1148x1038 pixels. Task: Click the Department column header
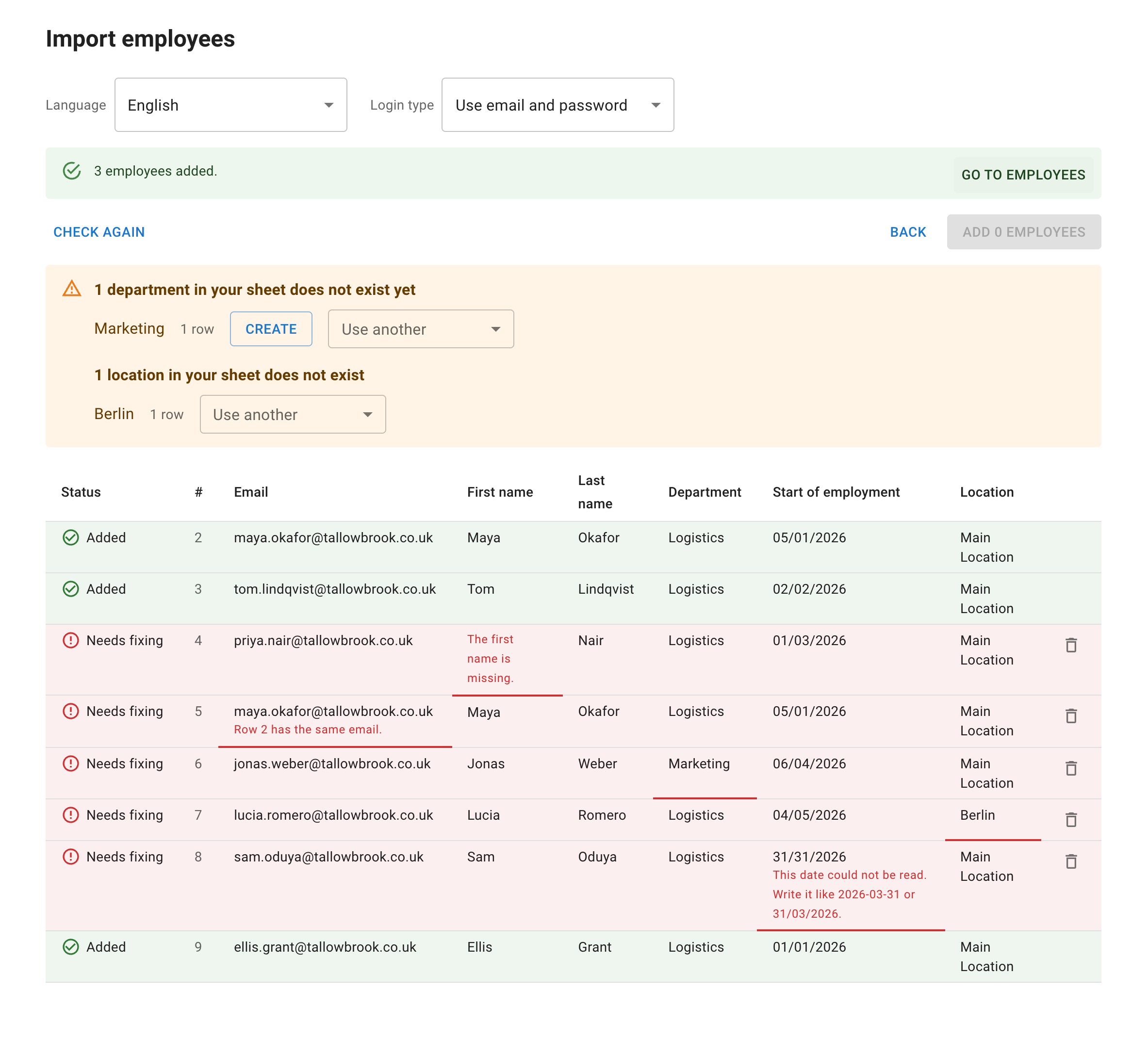pyautogui.click(x=705, y=492)
